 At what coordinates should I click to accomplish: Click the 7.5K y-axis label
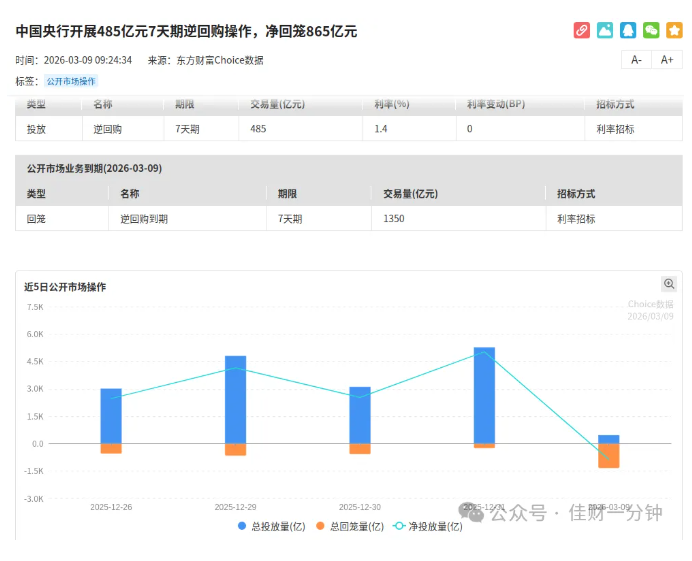pyautogui.click(x=35, y=307)
